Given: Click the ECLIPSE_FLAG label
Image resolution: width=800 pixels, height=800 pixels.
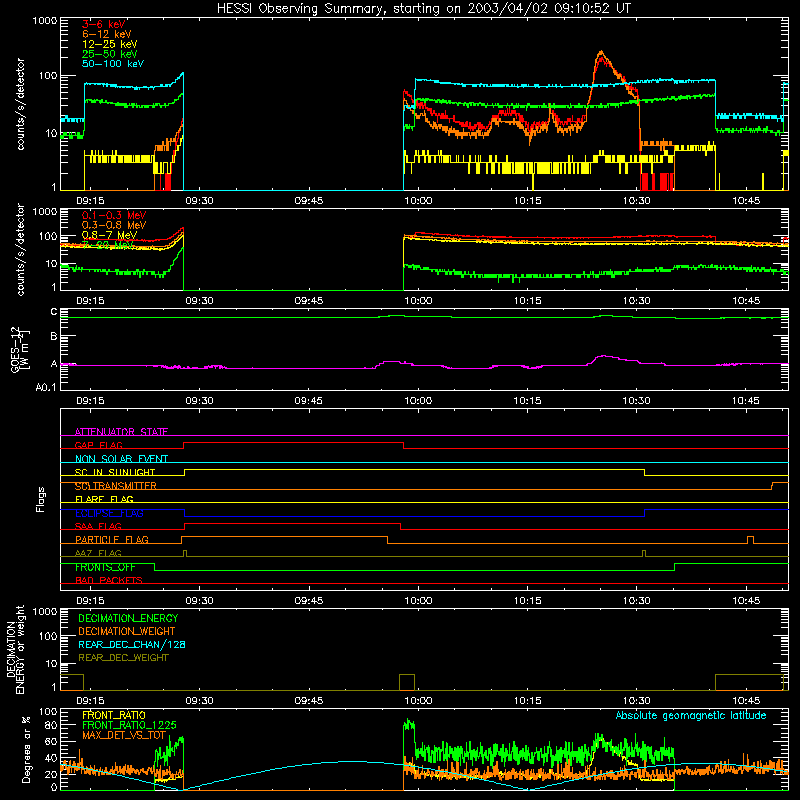Looking at the screenshot, I should [x=109, y=513].
